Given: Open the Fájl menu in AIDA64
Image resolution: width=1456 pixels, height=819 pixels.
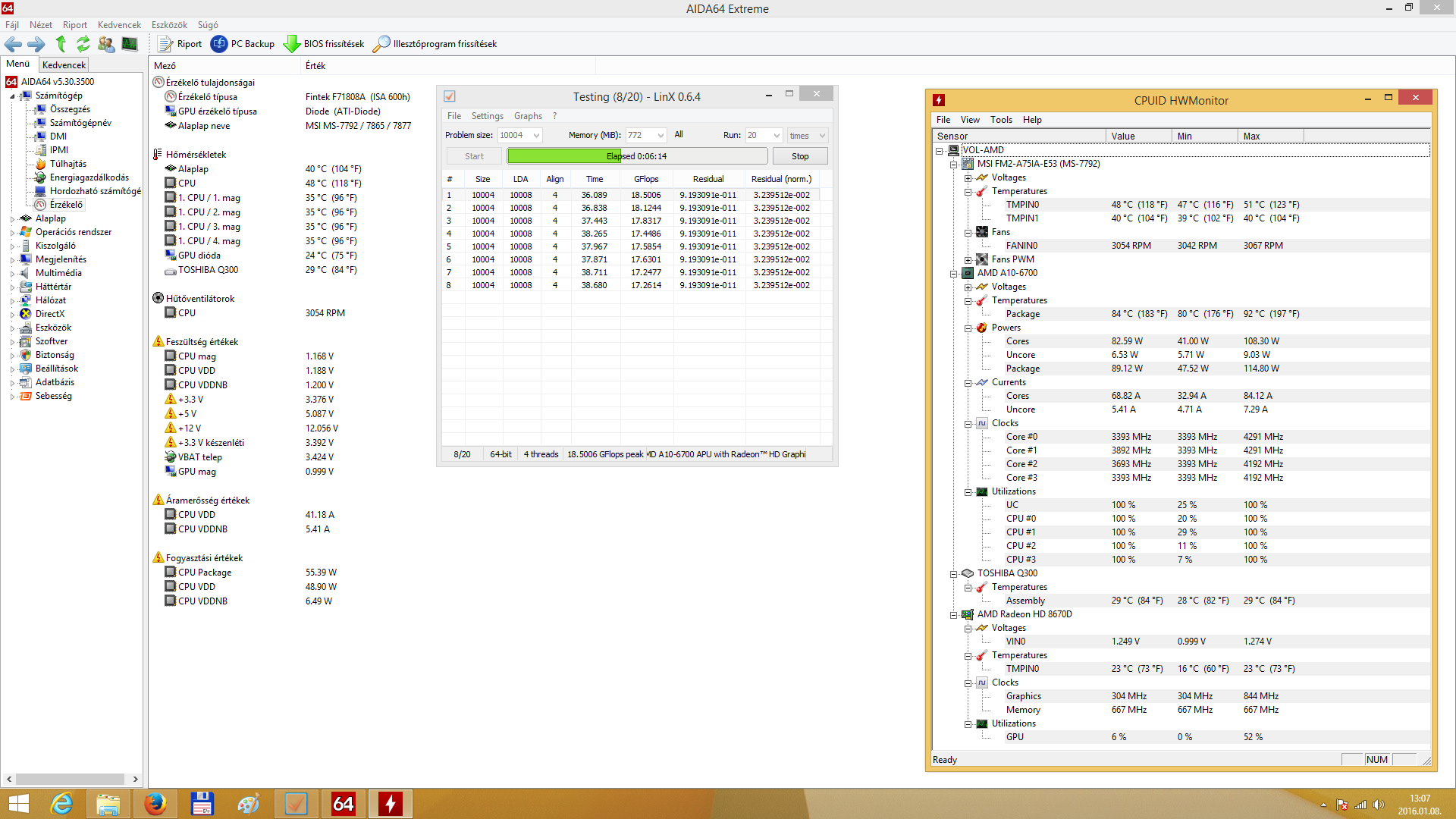Looking at the screenshot, I should pos(12,25).
